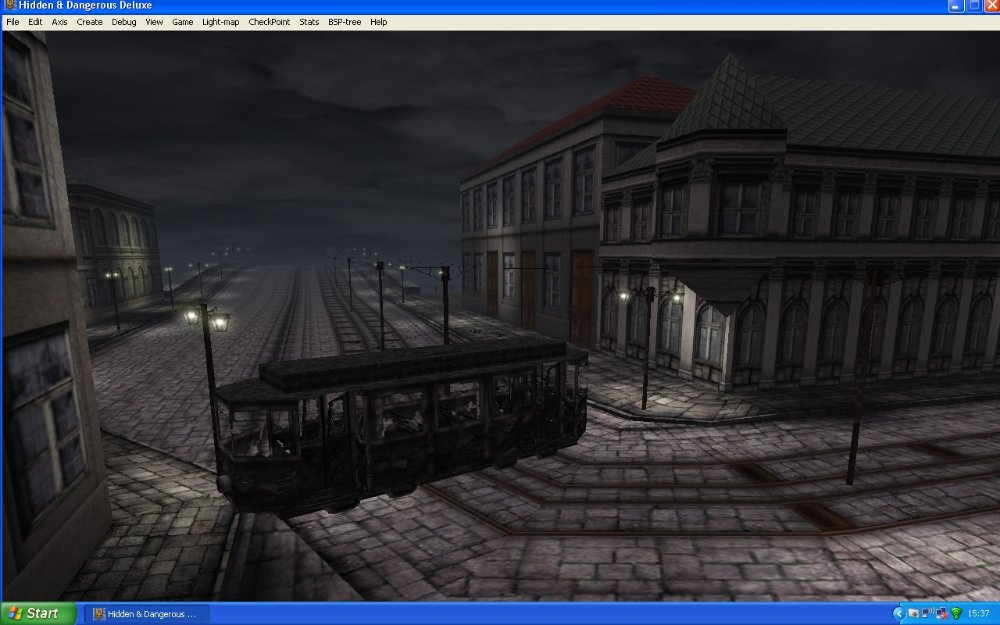Click the Windows Start button
Image resolution: width=1000 pixels, height=625 pixels.
(x=39, y=614)
